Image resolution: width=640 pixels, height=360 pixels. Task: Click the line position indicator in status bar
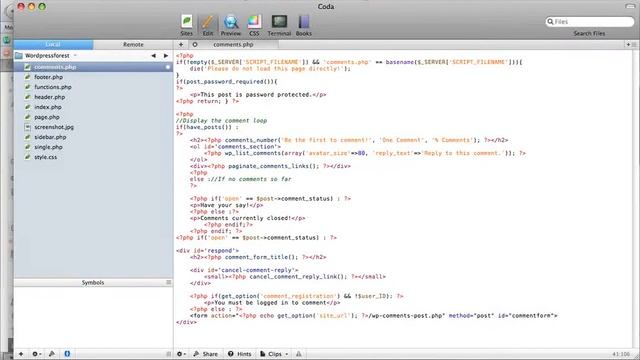(x=621, y=354)
